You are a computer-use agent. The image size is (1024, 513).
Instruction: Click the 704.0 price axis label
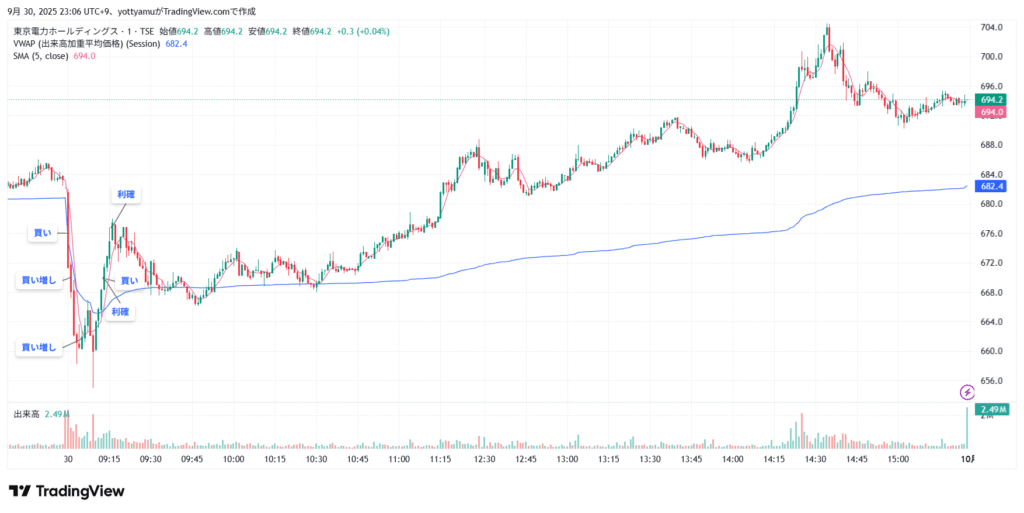(x=991, y=28)
